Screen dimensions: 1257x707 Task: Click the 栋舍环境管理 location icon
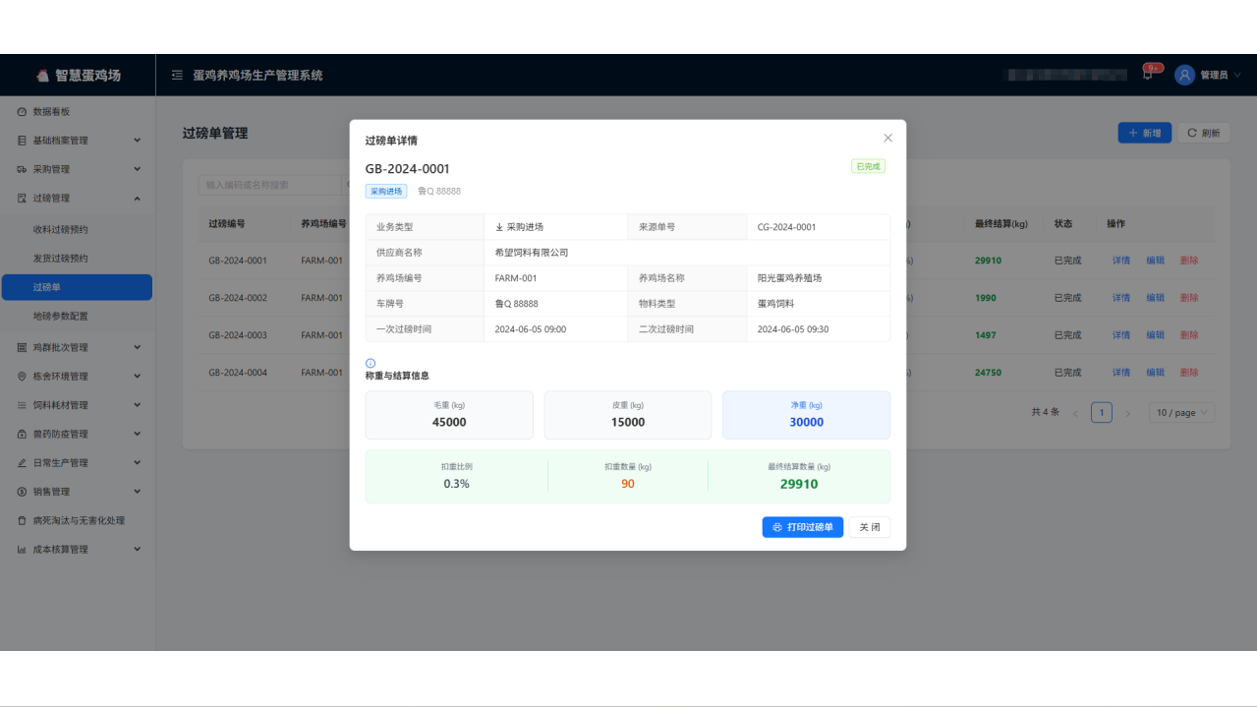pos(22,377)
